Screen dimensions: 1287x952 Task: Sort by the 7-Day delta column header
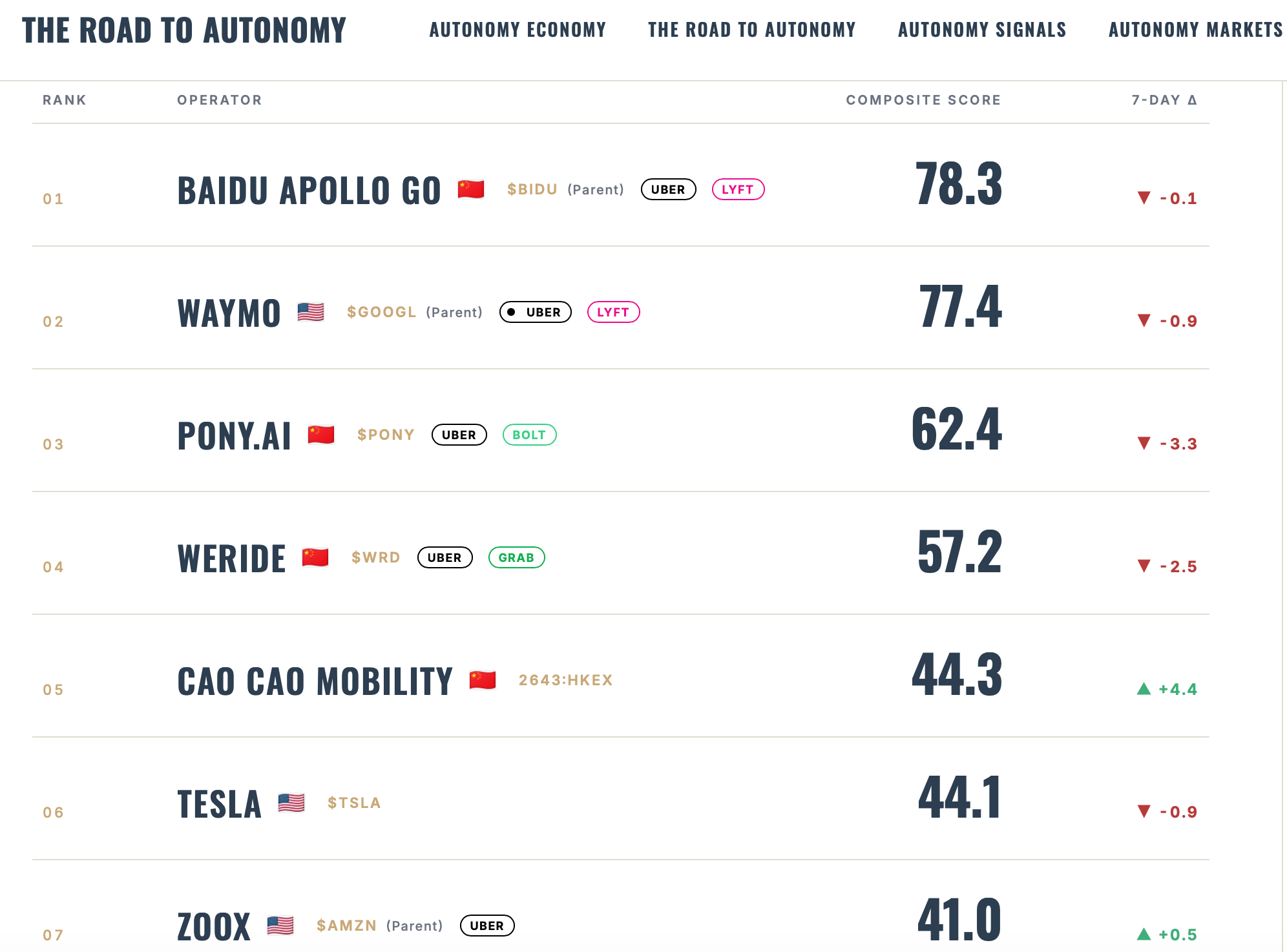point(1164,100)
